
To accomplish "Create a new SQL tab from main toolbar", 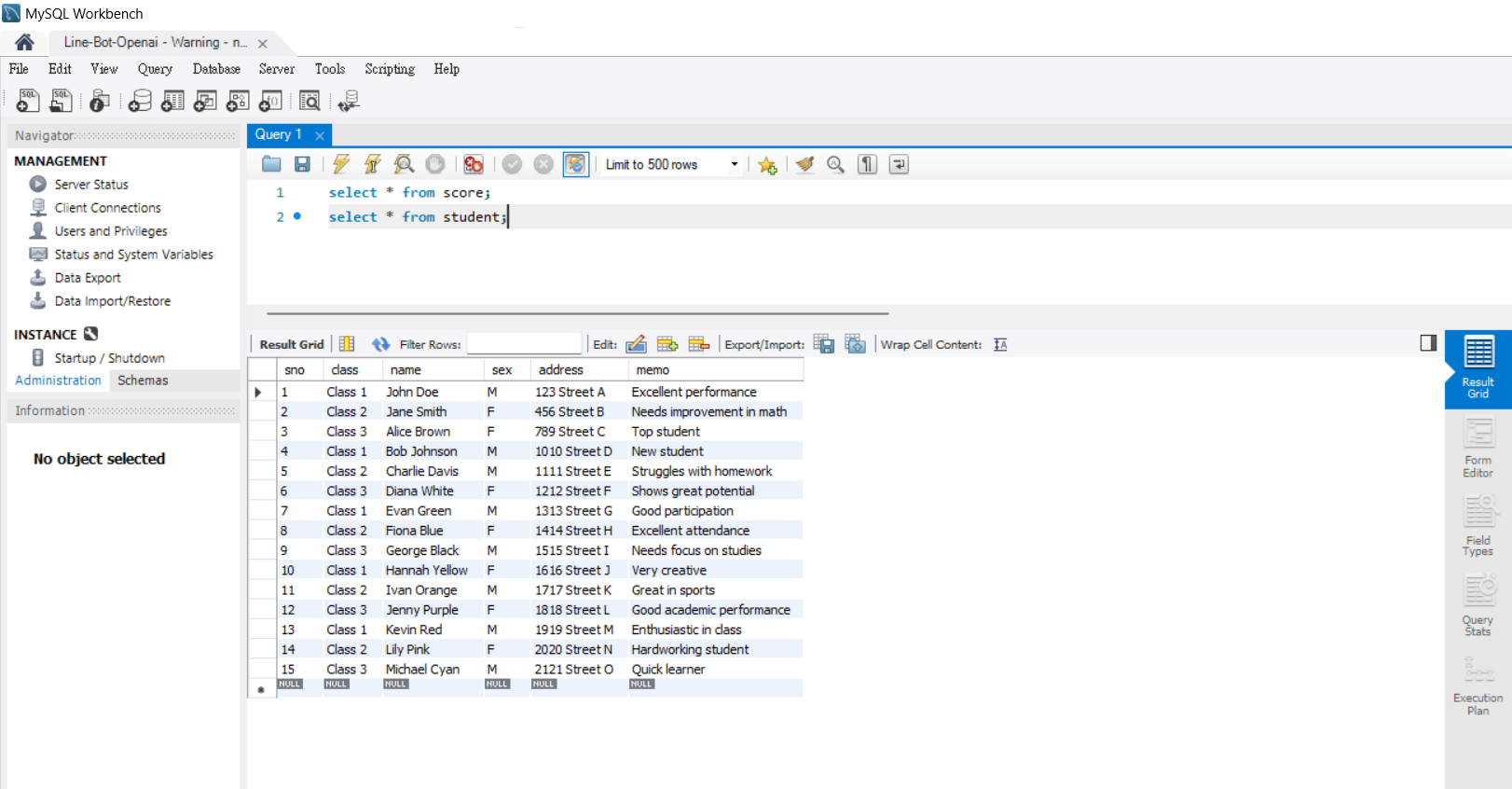I will [28, 101].
